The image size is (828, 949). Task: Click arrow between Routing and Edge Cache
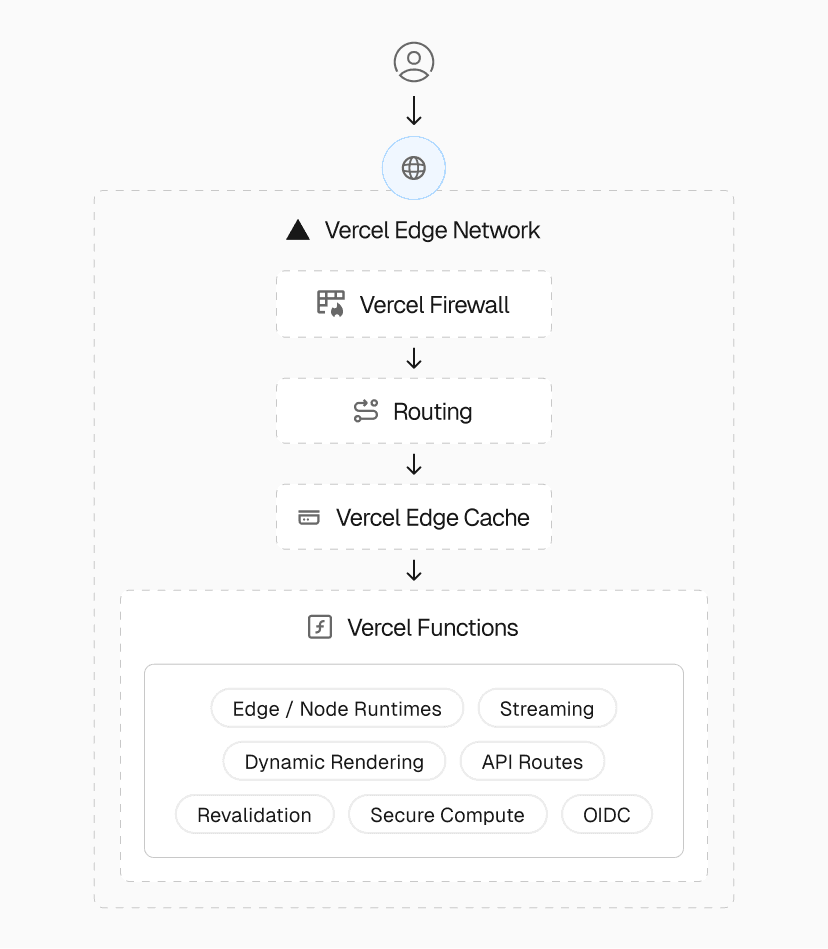coord(413,465)
